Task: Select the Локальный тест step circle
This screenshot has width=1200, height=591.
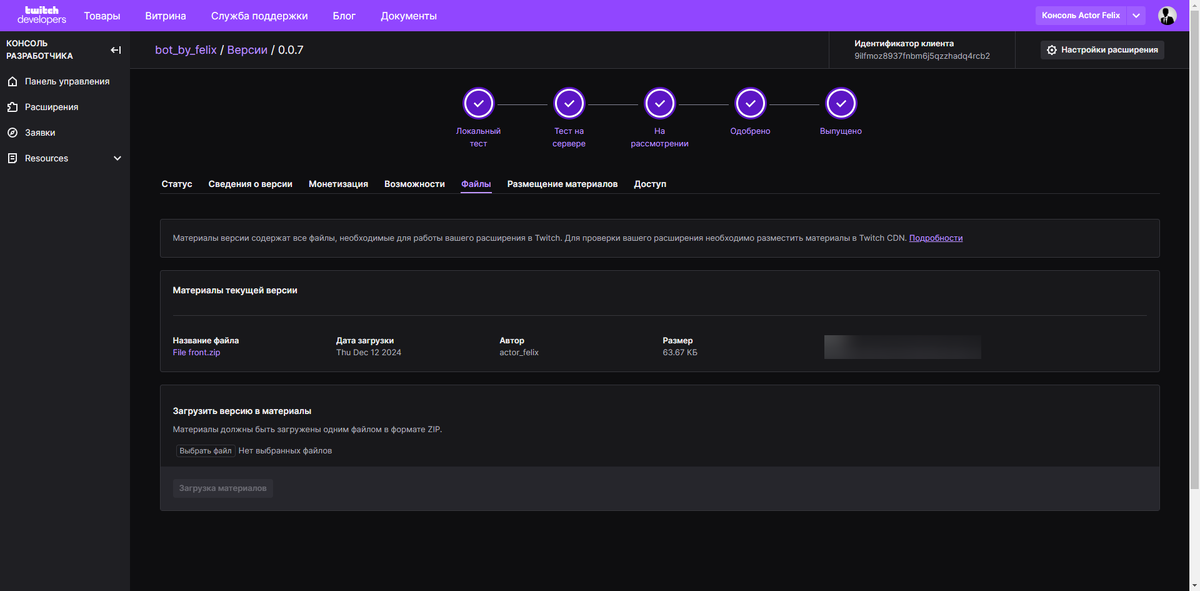Action: tap(478, 103)
